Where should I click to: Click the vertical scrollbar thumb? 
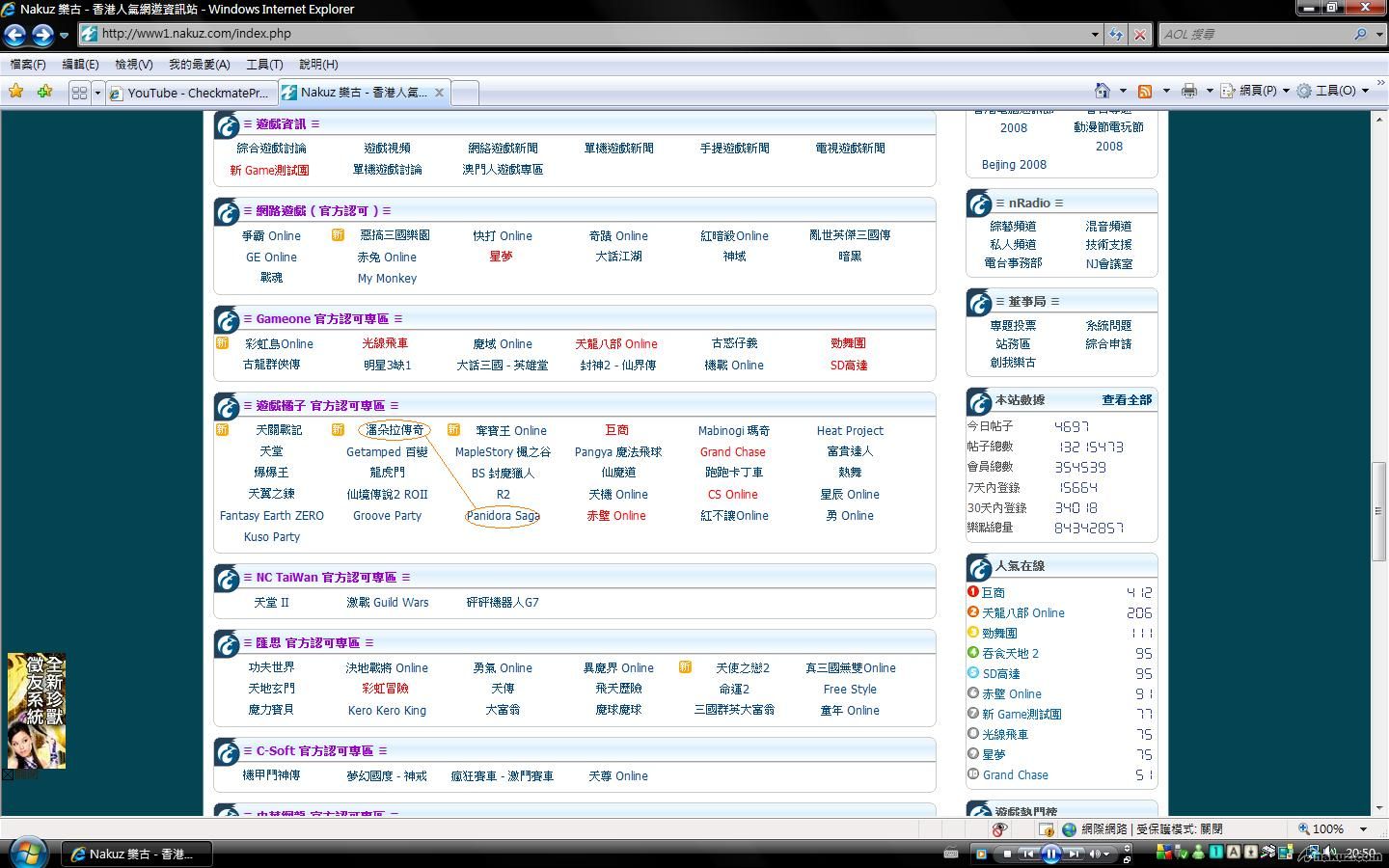1379,511
